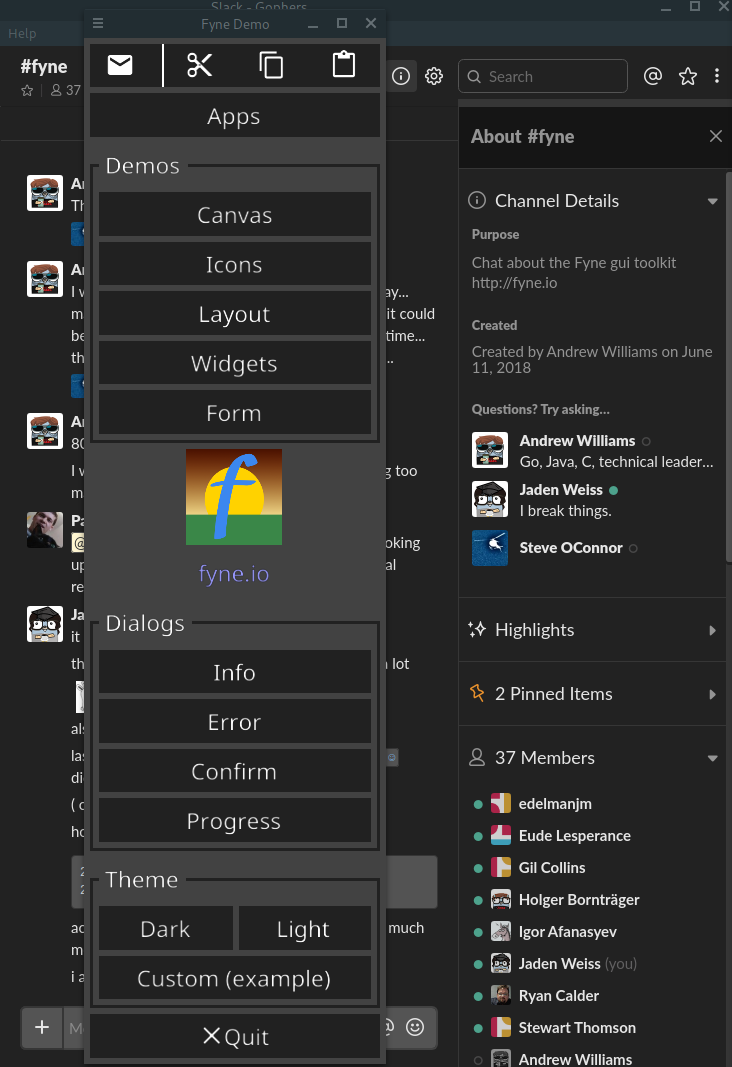
Task: Click the emoji icon in Slack's message bar
Action: (417, 1027)
